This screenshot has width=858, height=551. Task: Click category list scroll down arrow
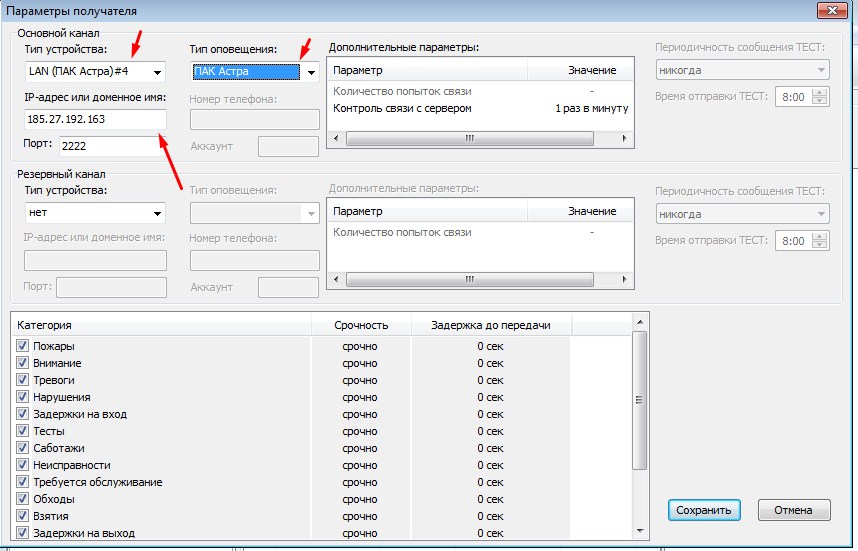[640, 531]
